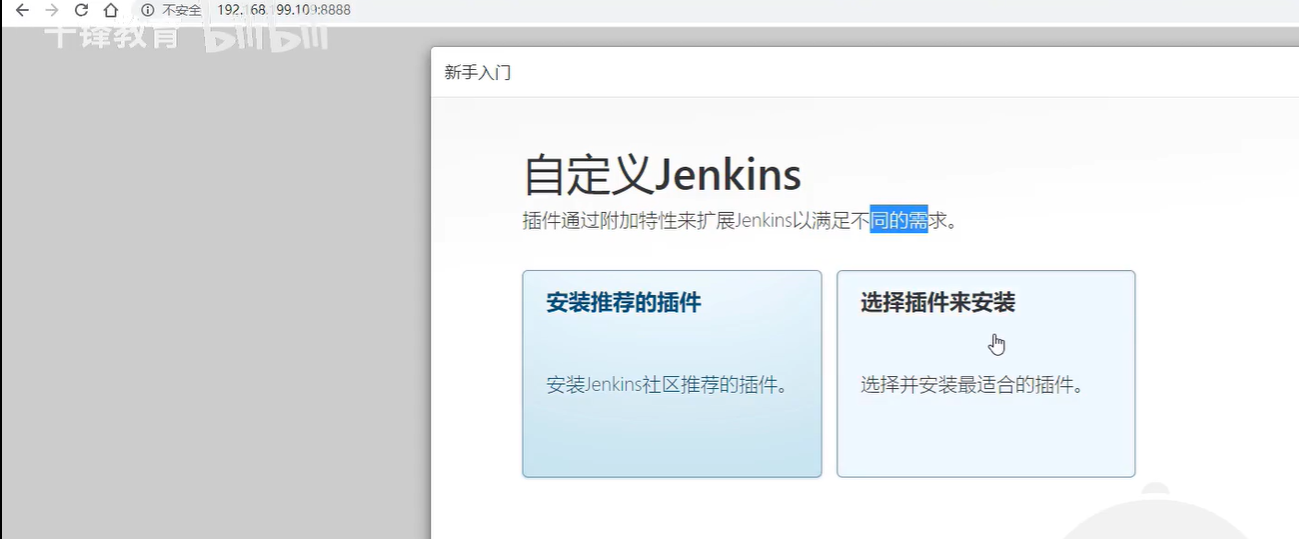
Task: Go back with the browser back arrow
Action: [x=22, y=10]
